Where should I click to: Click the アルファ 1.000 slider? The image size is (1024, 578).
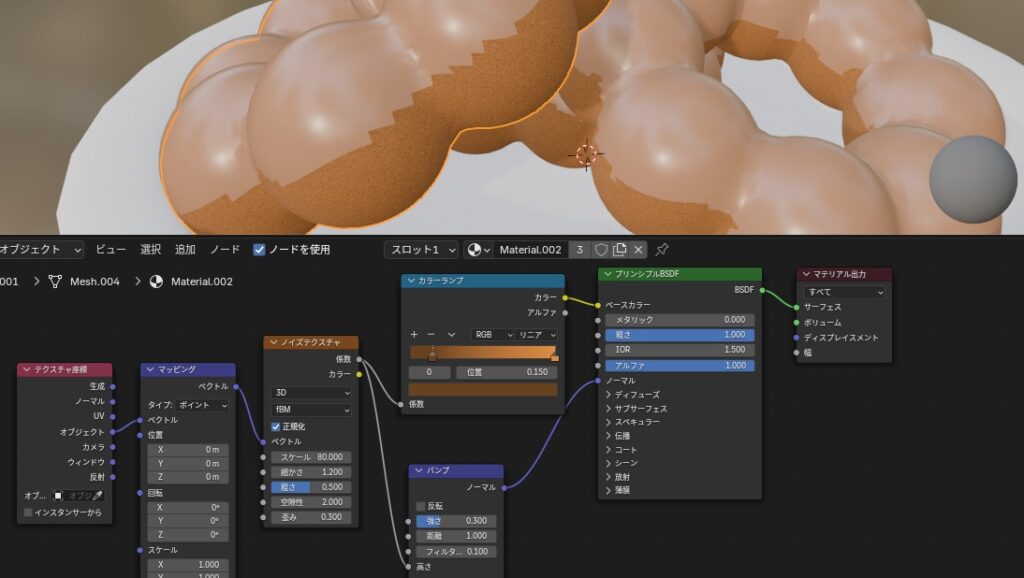tap(680, 366)
